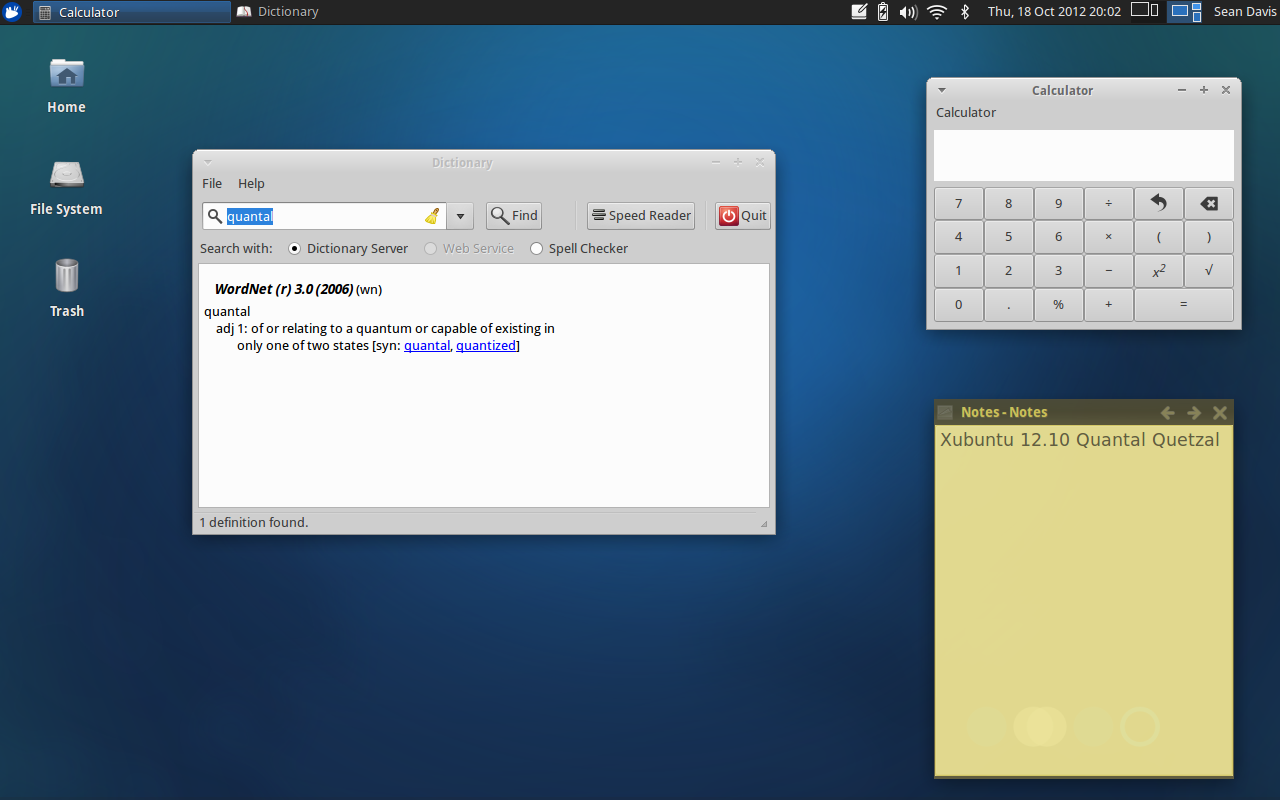Viewport: 1280px width, 800px height.
Task: Open the search history dropdown
Action: 459,216
